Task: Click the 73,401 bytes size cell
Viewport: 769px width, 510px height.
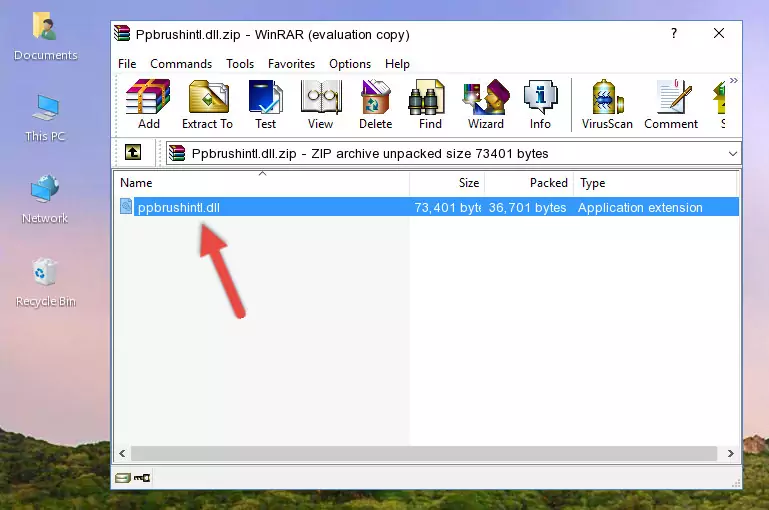Action: click(x=448, y=207)
